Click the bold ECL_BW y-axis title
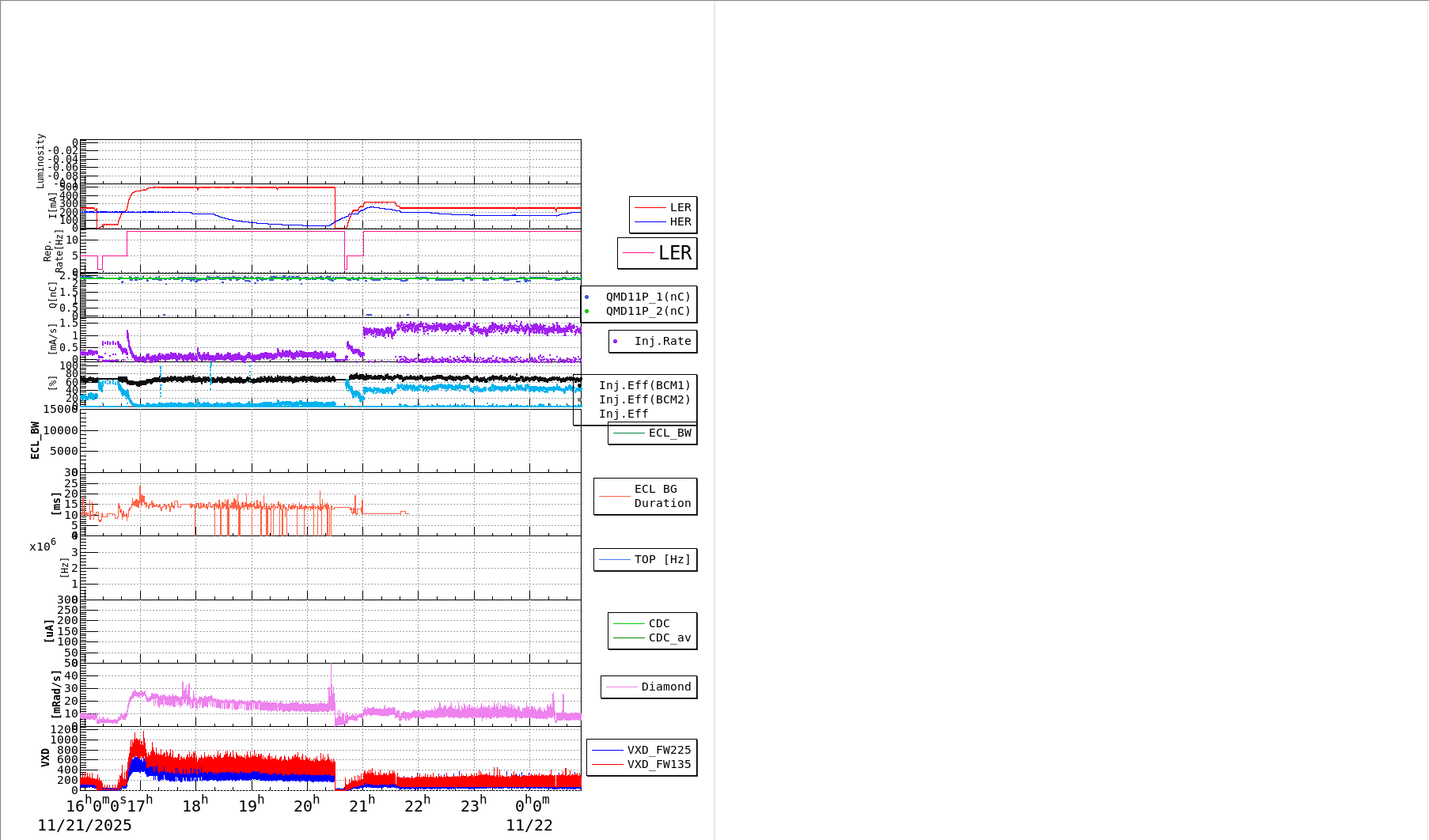 [x=35, y=441]
